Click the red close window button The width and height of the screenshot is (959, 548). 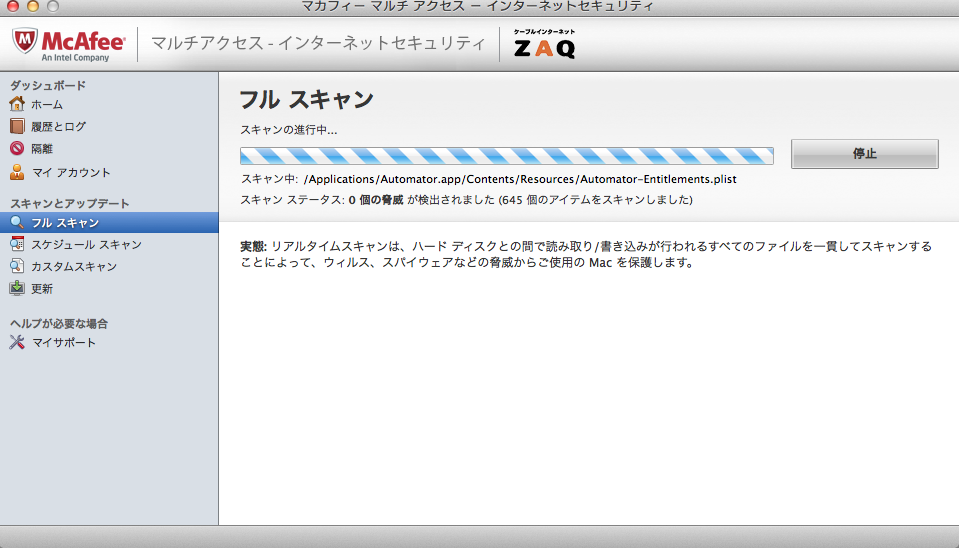(12, 6)
